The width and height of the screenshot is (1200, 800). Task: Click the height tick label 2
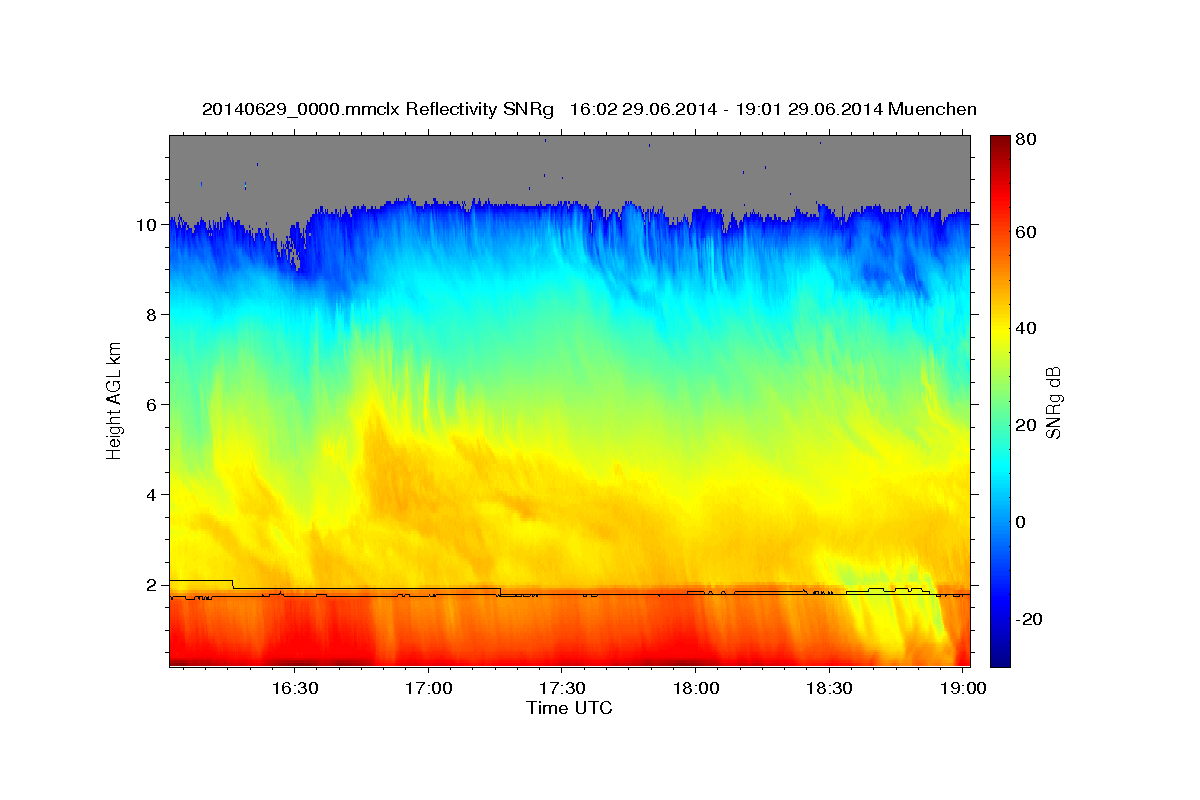(x=154, y=585)
